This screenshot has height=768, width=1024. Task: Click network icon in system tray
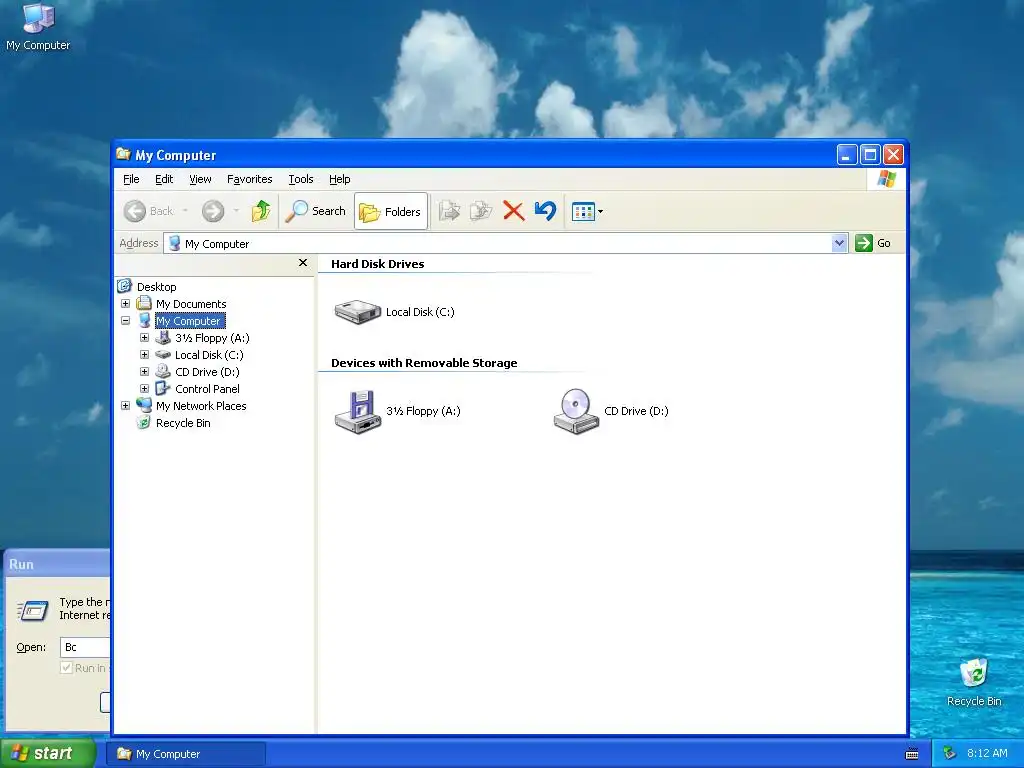(x=949, y=754)
